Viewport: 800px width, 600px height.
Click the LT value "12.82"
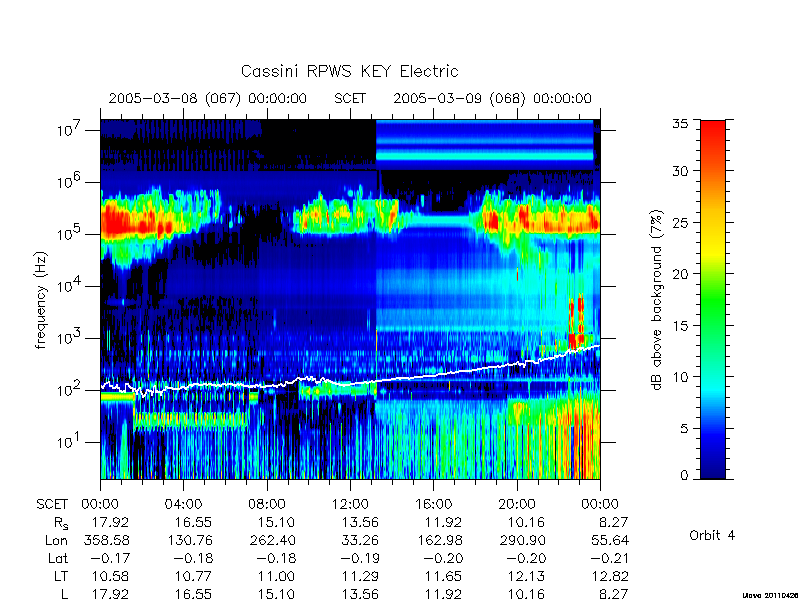point(610,576)
